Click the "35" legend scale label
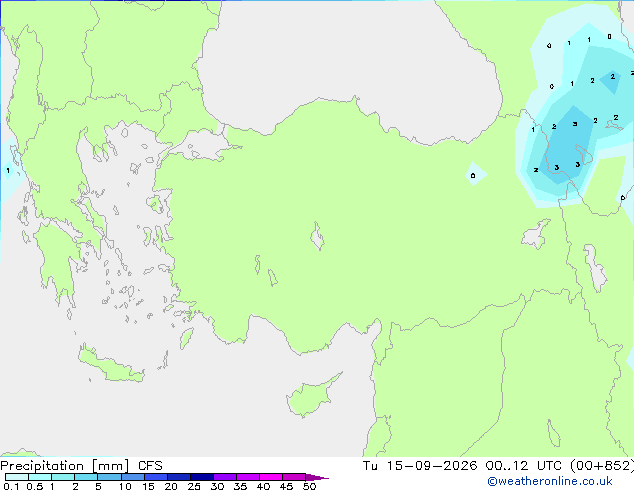The image size is (634, 490). (x=240, y=486)
